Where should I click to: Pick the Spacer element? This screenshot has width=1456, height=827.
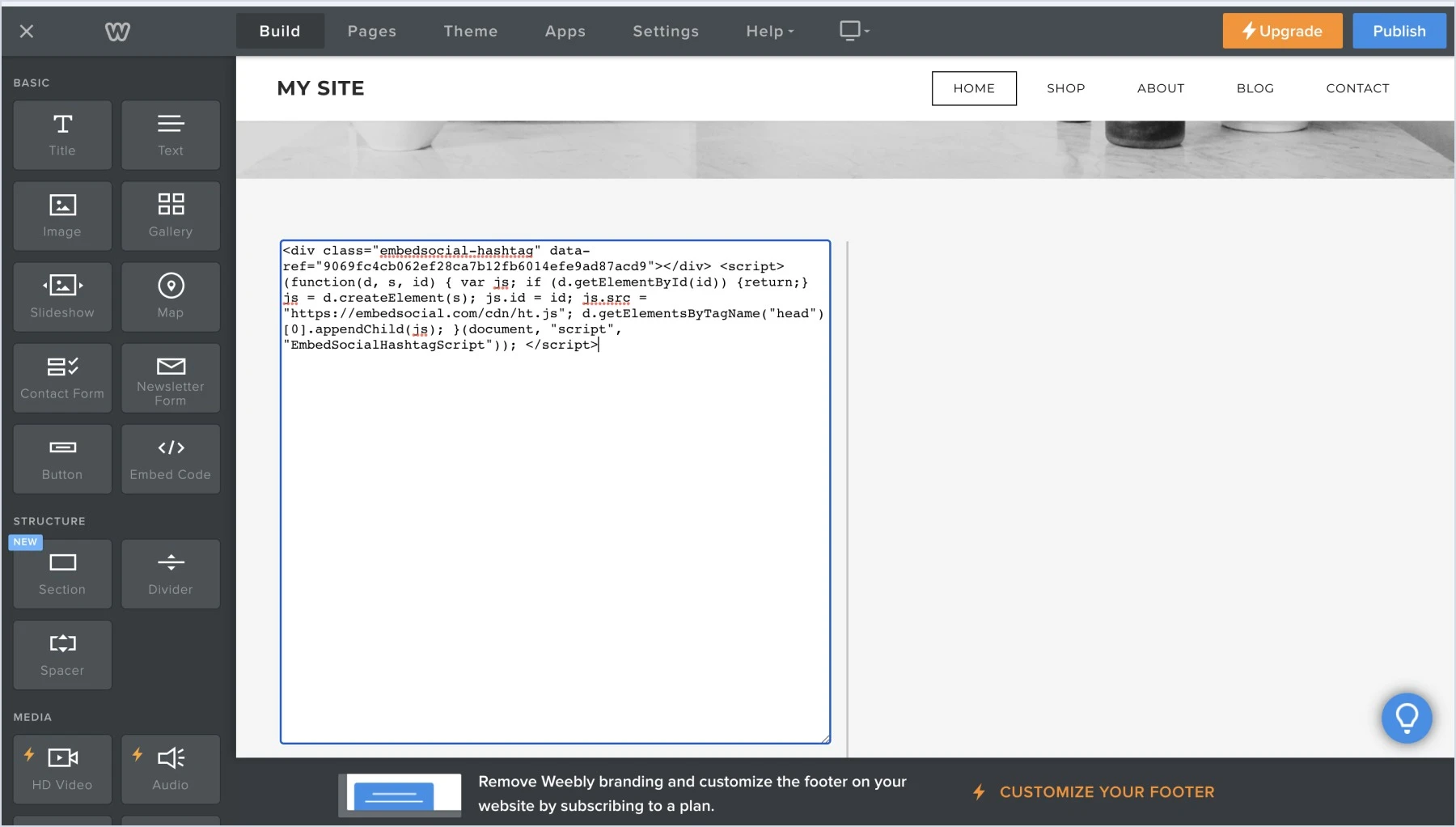(x=62, y=655)
